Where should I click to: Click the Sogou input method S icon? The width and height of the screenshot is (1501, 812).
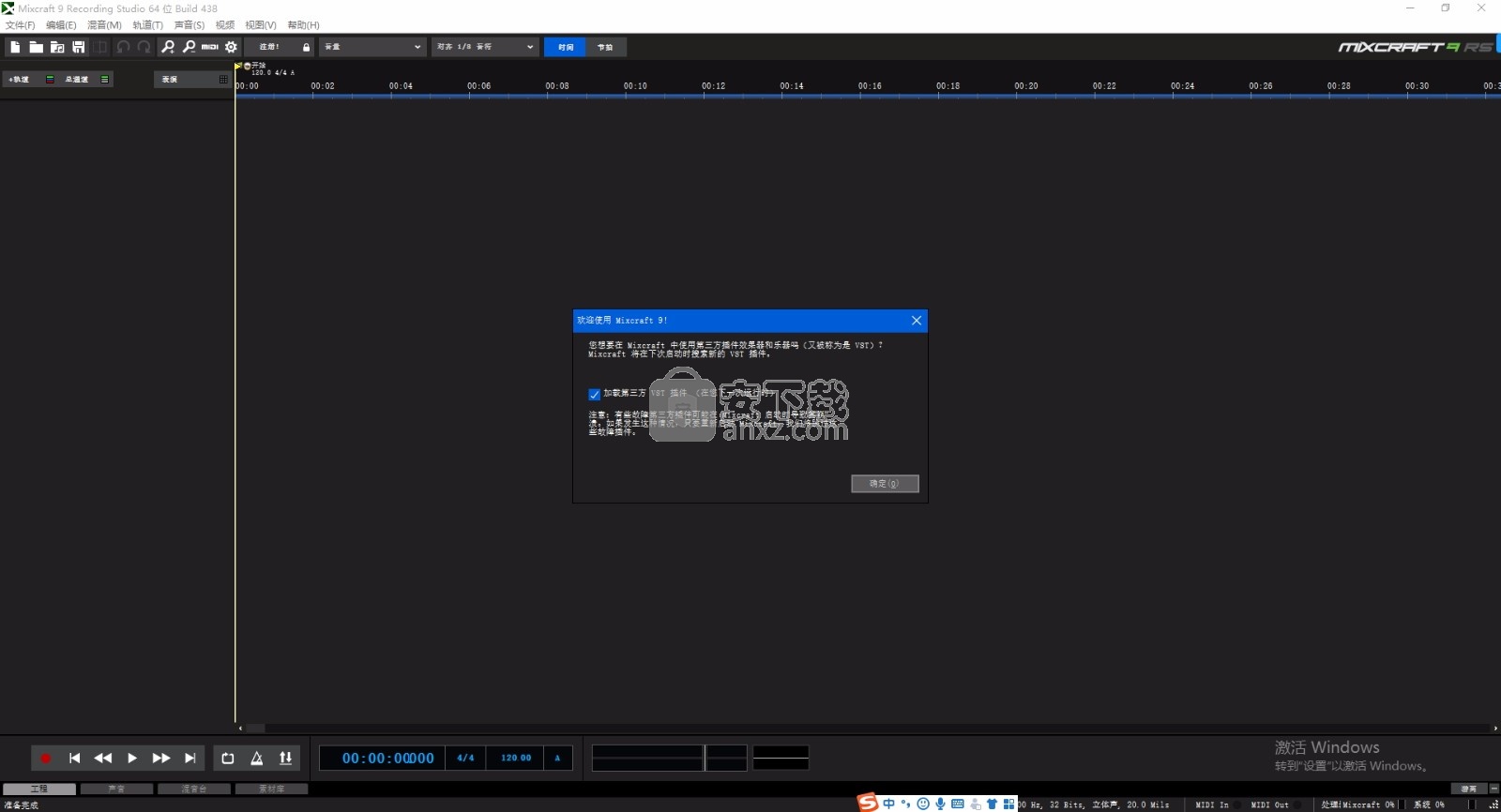[868, 803]
